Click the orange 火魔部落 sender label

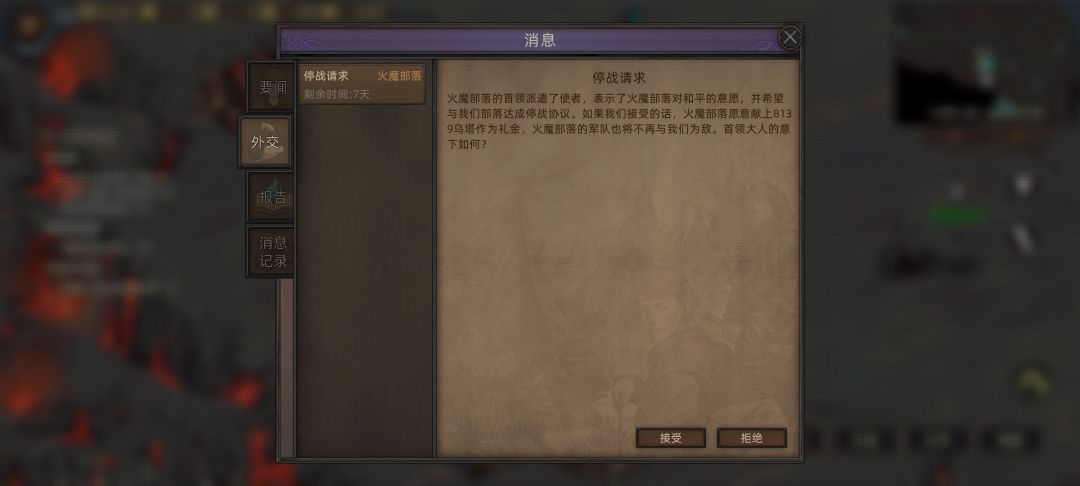[x=399, y=76]
